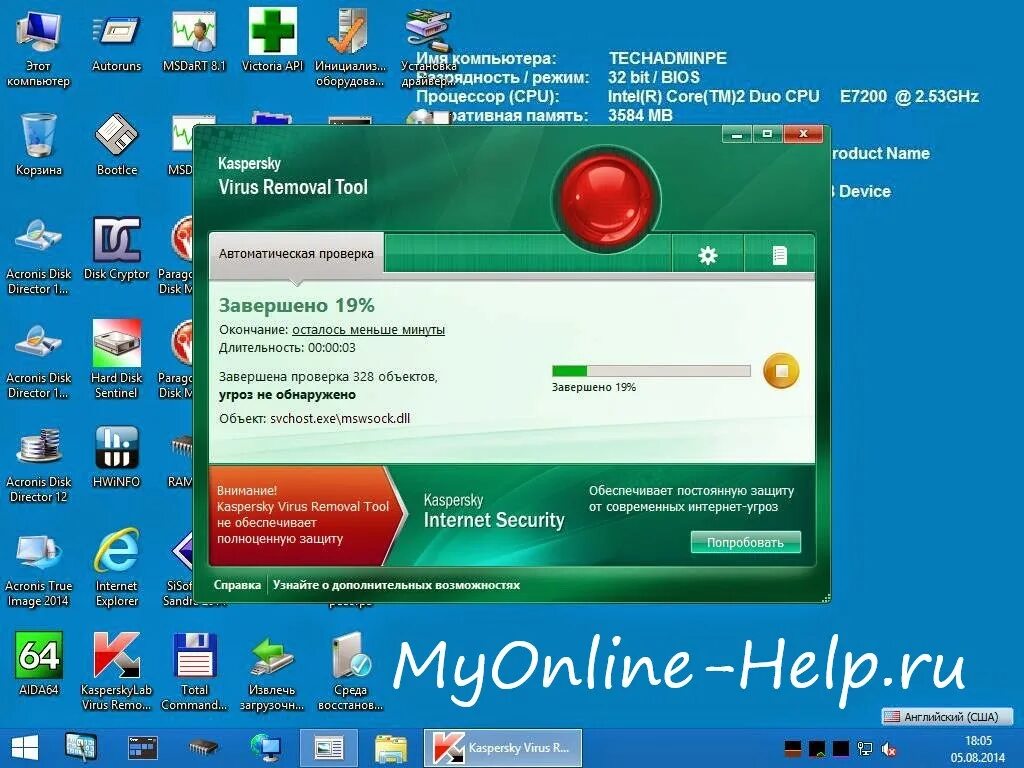Launch the HWiNFO desktop icon

116,457
